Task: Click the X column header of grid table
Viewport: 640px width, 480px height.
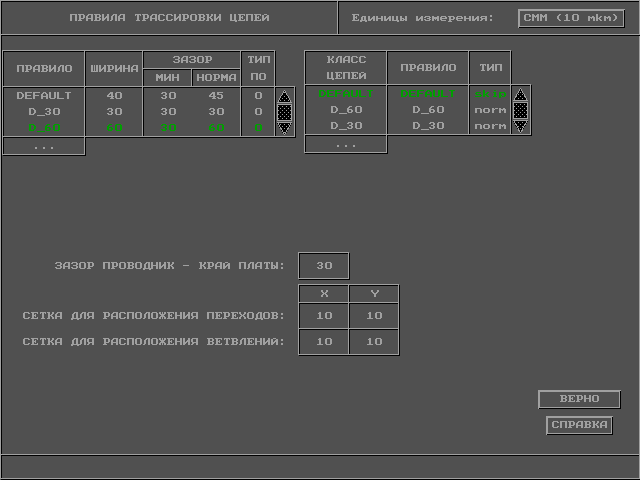Action: pos(324,293)
